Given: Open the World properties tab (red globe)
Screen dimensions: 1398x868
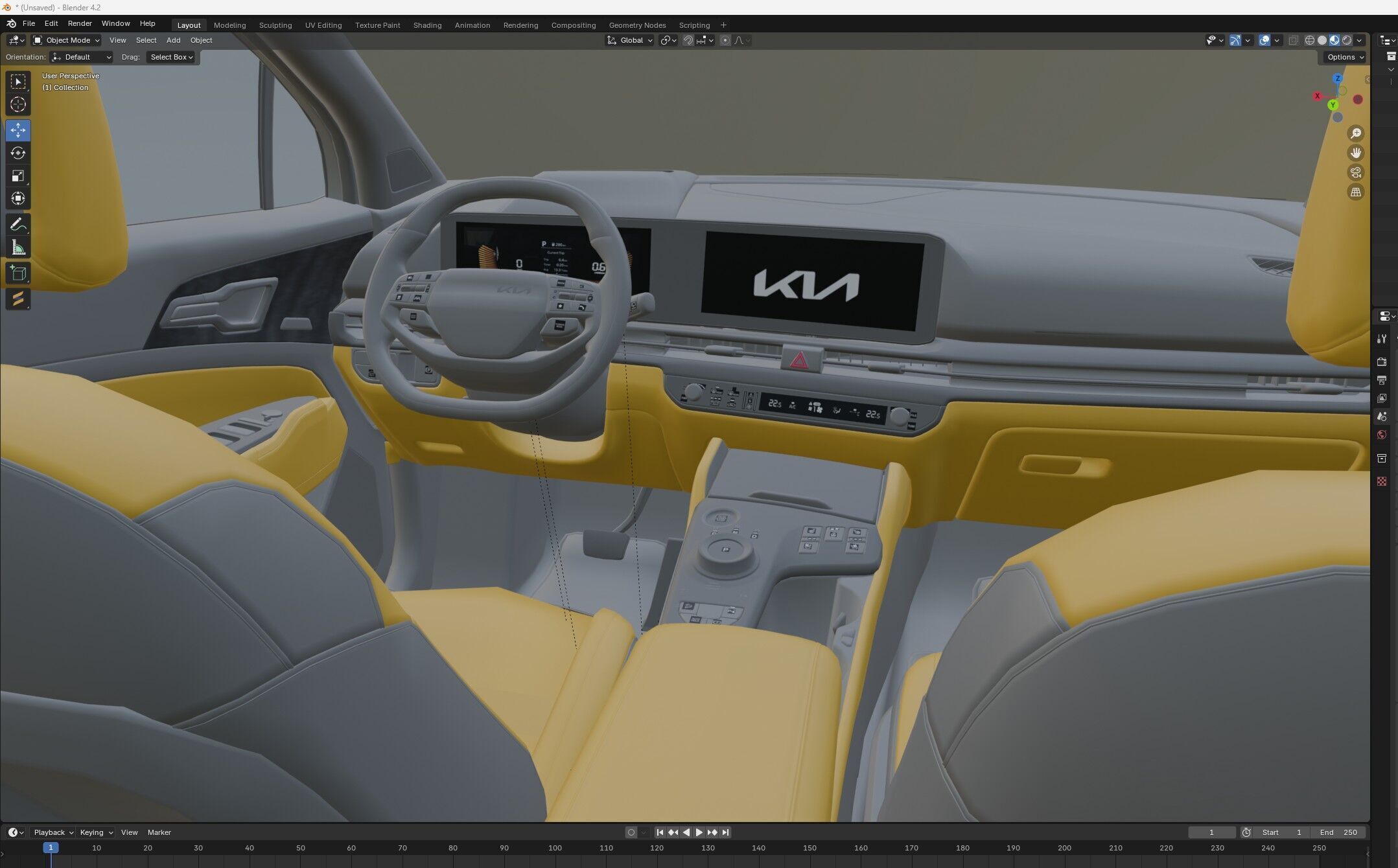Looking at the screenshot, I should coord(1382,435).
